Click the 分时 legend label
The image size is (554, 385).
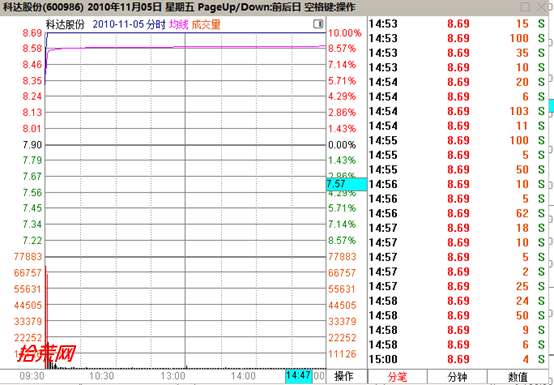pyautogui.click(x=156, y=24)
